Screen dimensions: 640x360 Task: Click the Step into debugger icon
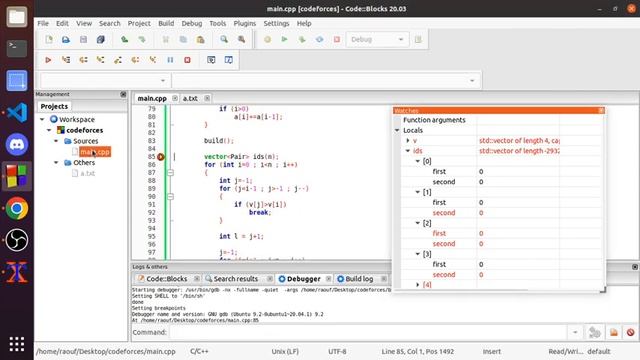tap(100, 60)
